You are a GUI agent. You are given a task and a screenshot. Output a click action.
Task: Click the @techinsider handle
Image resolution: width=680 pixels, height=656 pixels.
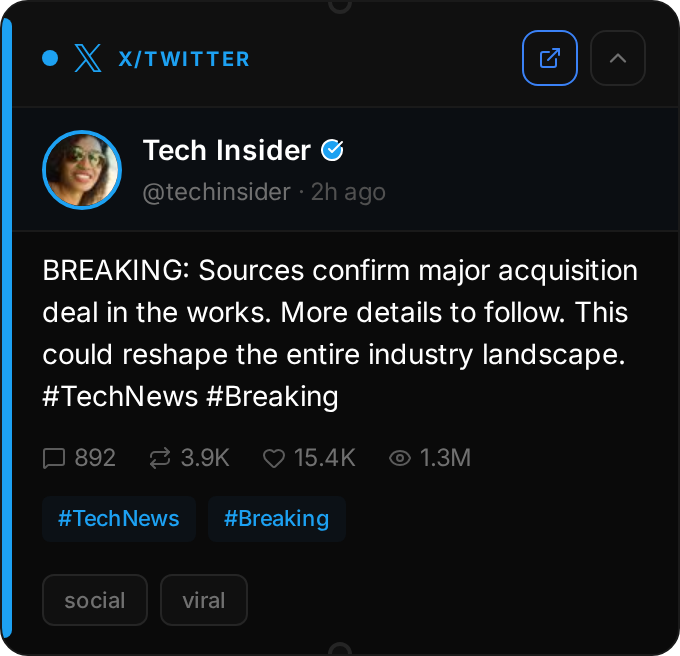coord(217,192)
